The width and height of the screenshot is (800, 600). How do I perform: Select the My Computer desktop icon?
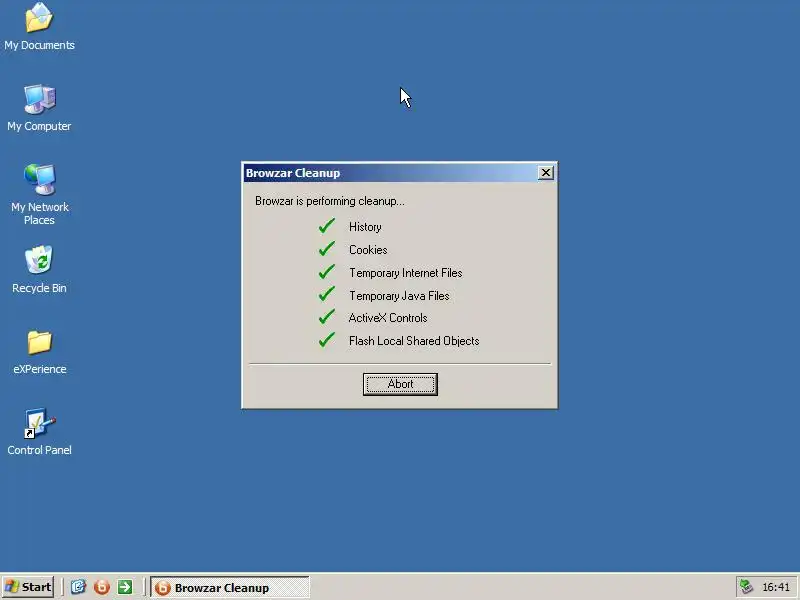click(x=39, y=108)
